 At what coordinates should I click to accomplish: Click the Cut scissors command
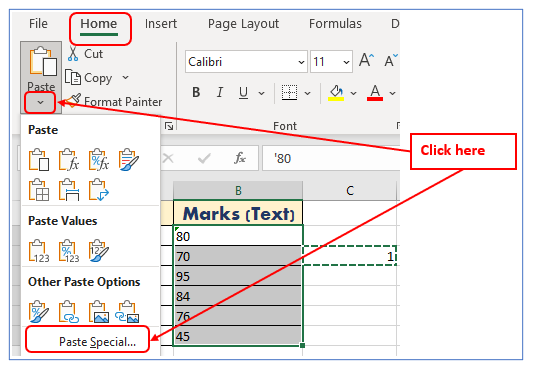(85, 54)
